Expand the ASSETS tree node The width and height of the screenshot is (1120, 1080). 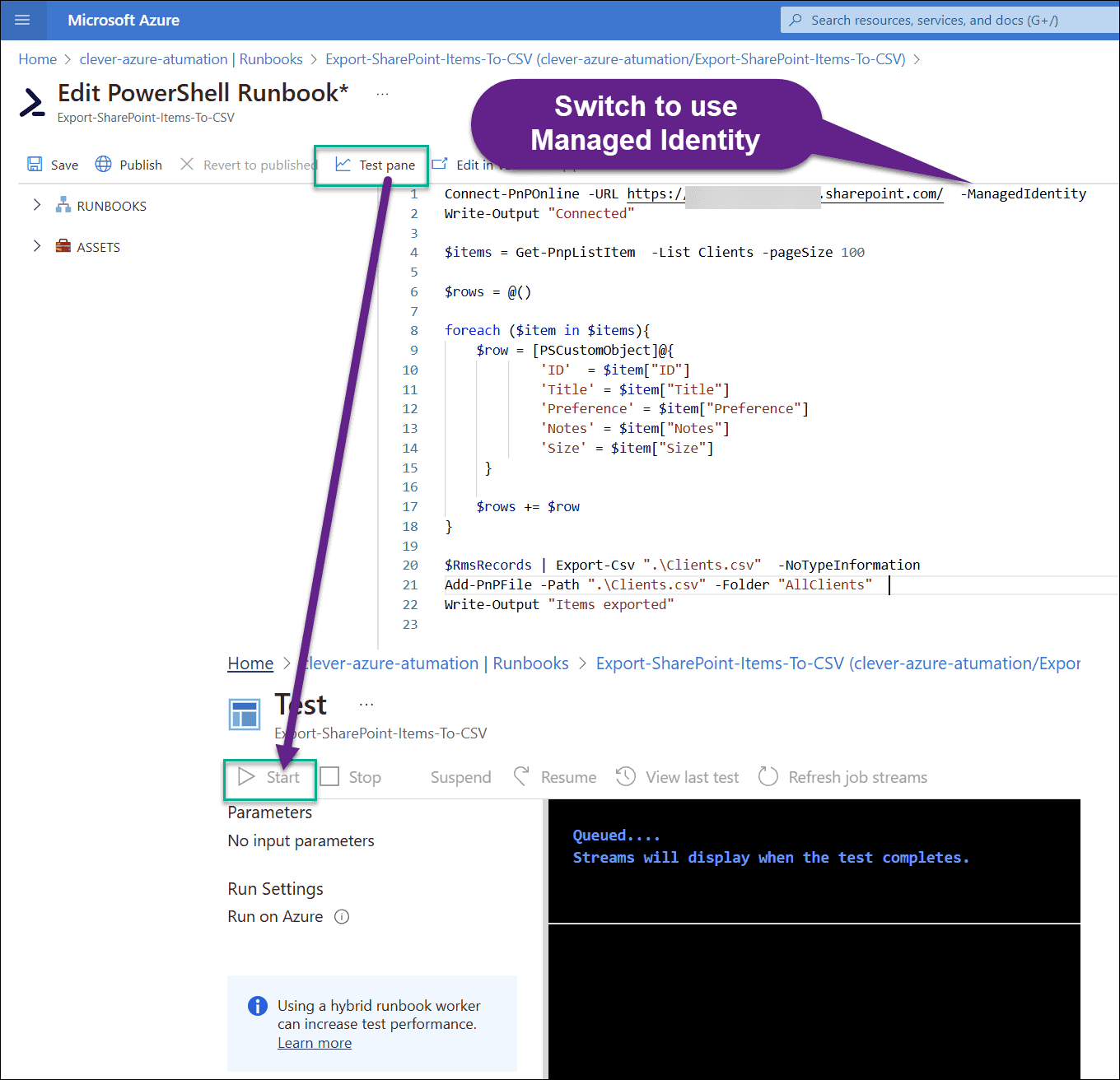(x=37, y=246)
